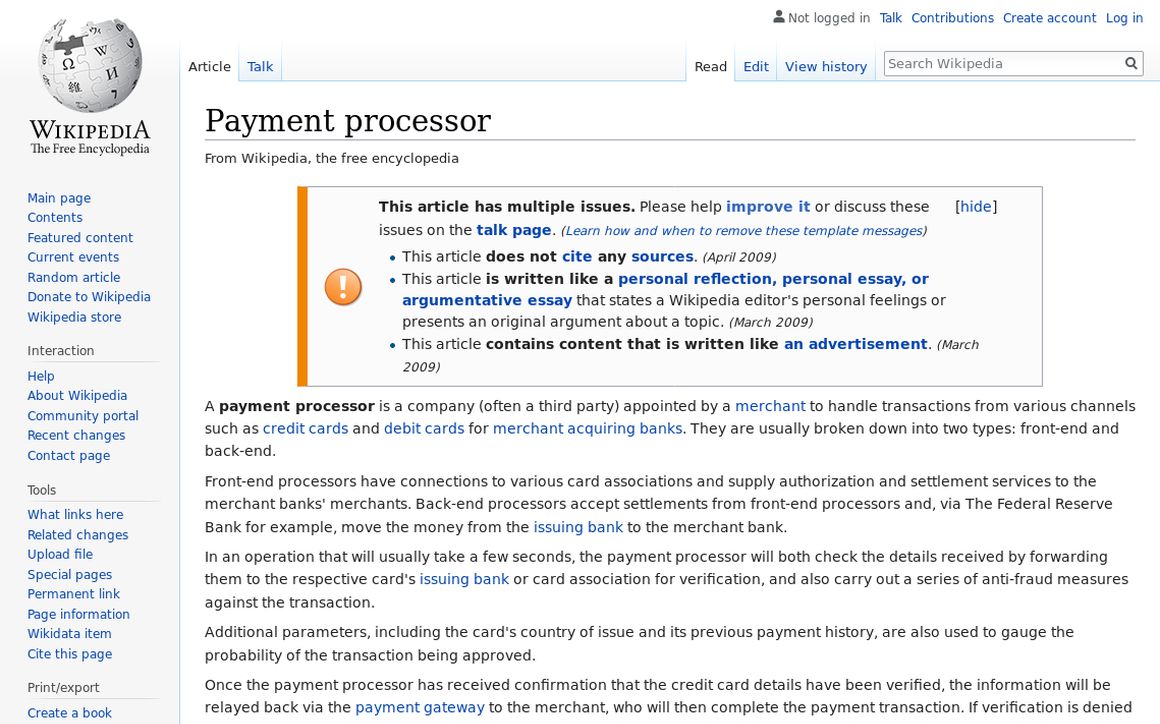
Task: Open a Random article
Action: 74,277
